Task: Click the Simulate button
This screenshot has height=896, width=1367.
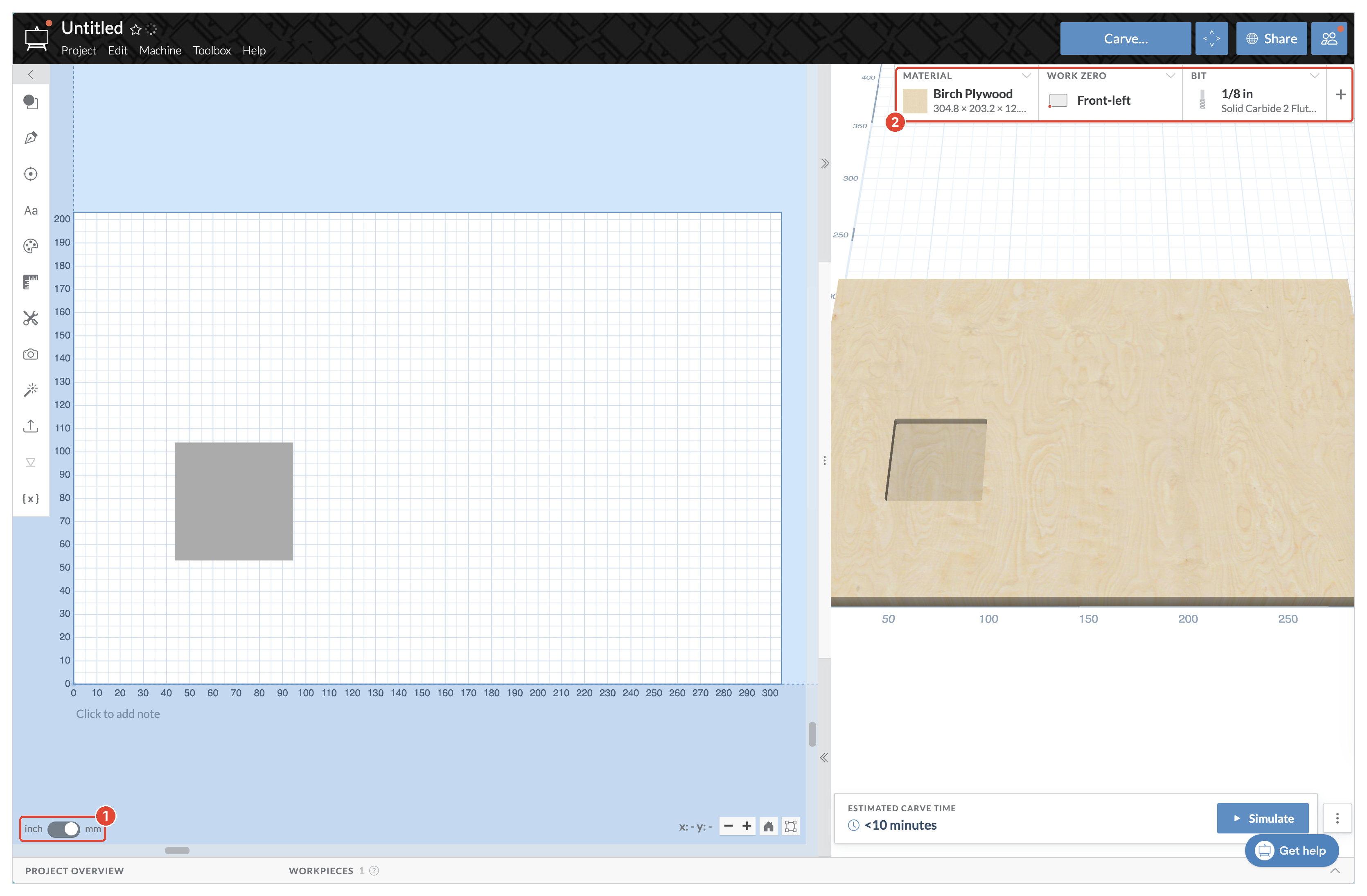Action: click(1263, 819)
